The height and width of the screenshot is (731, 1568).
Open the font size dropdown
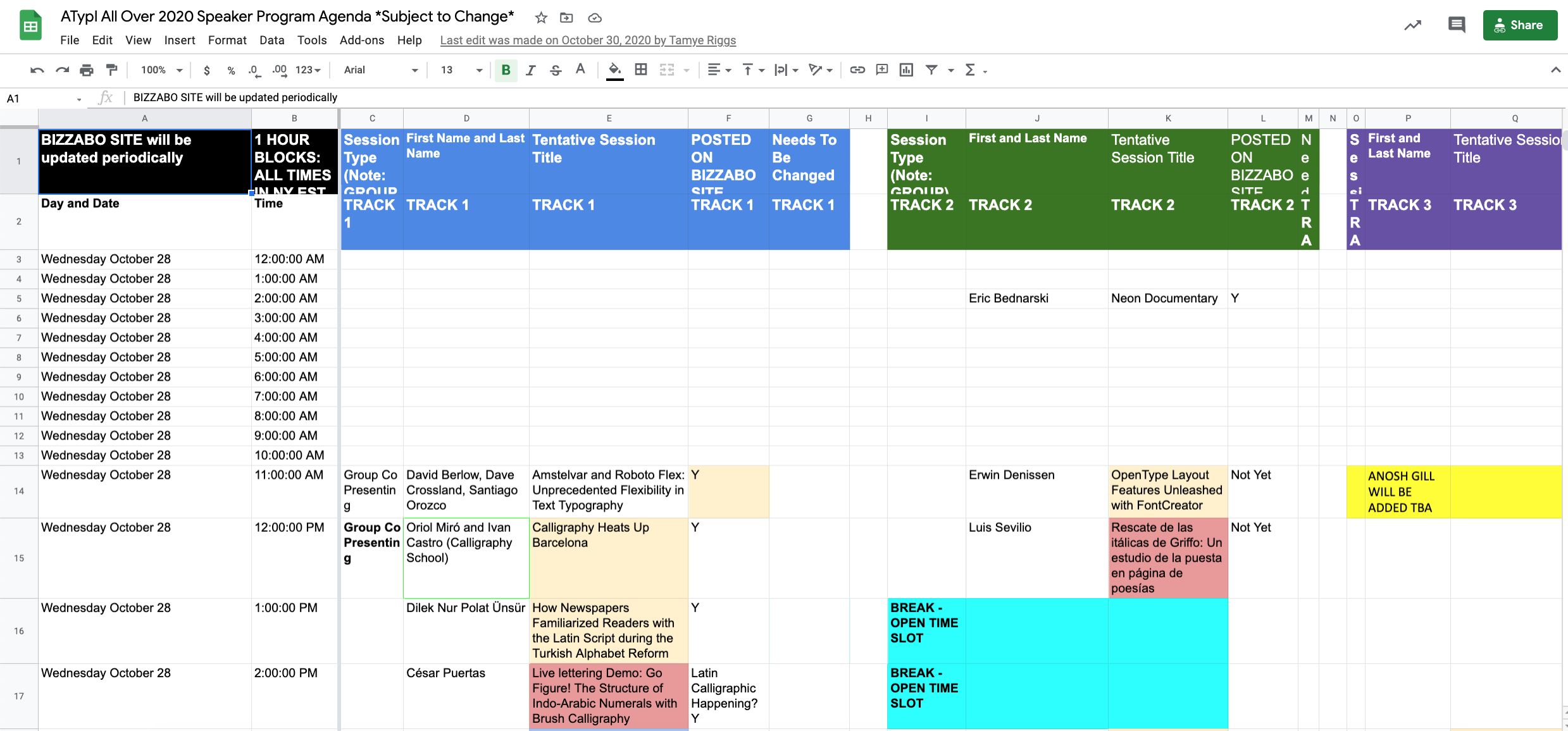[462, 70]
